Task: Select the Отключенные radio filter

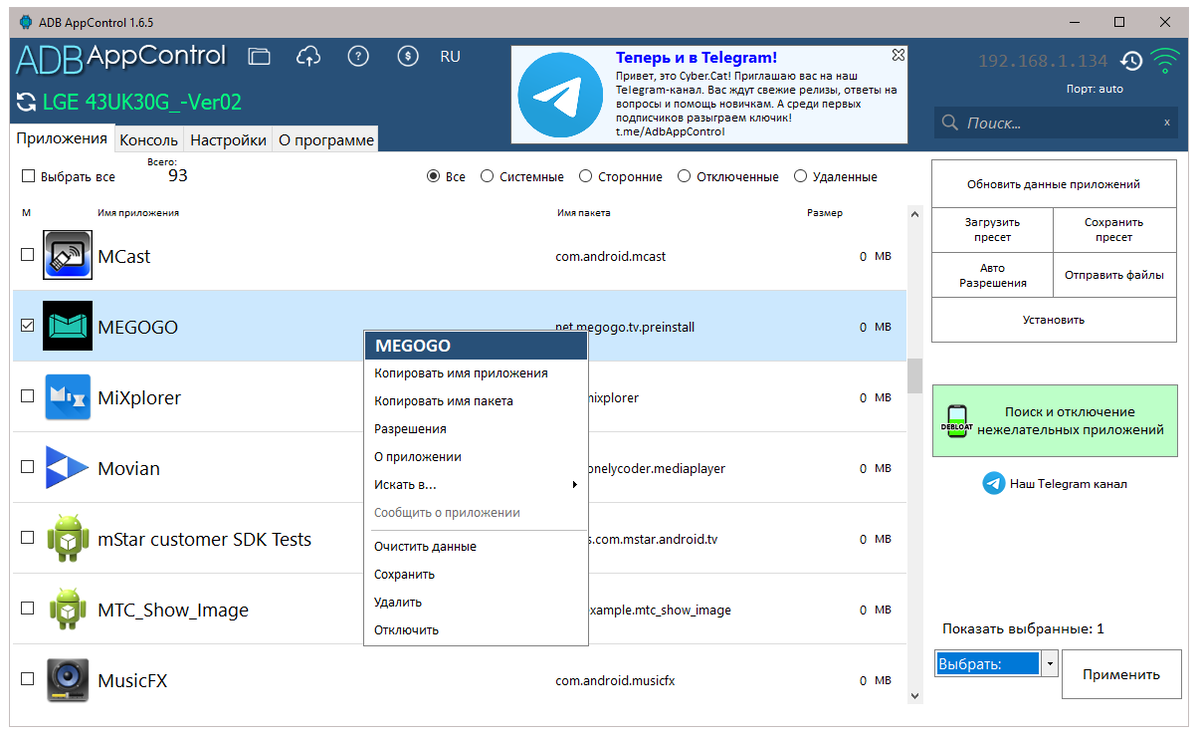Action: click(684, 176)
